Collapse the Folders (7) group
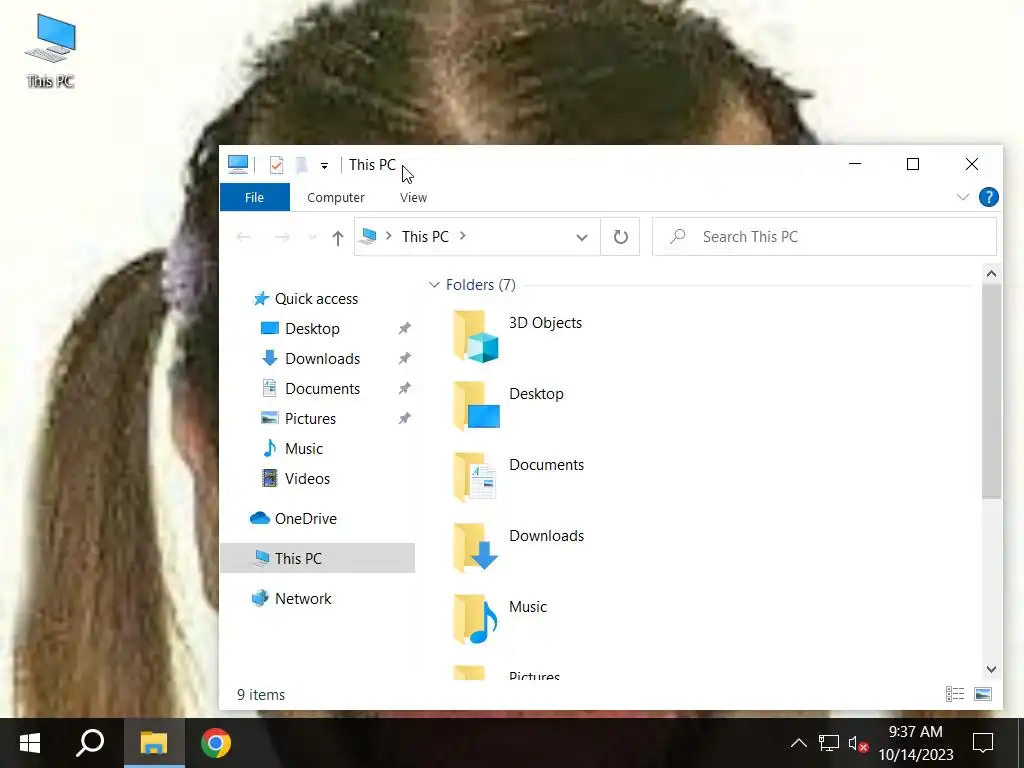Image resolution: width=1024 pixels, height=768 pixels. tap(434, 285)
